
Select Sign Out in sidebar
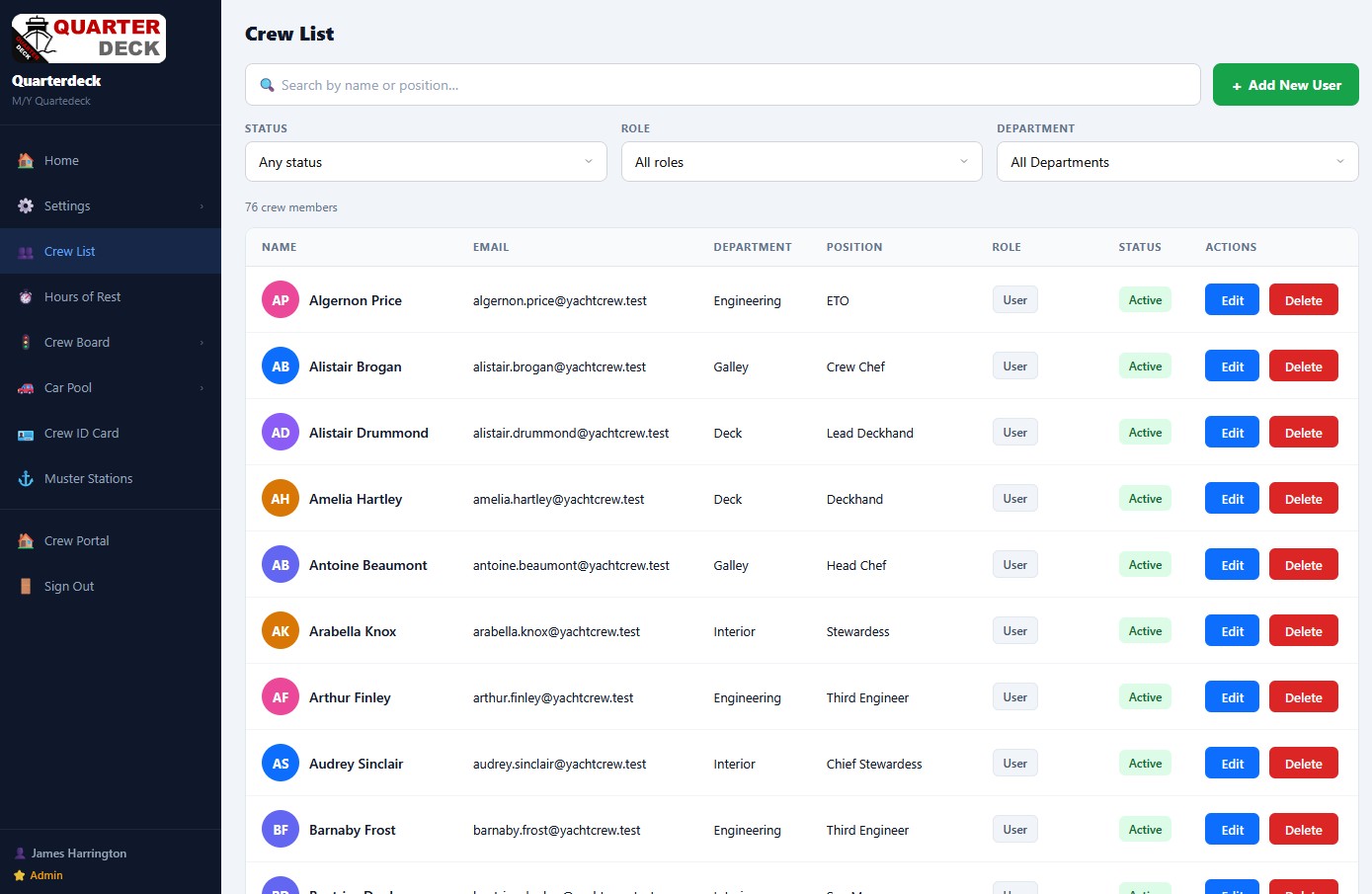coord(111,586)
